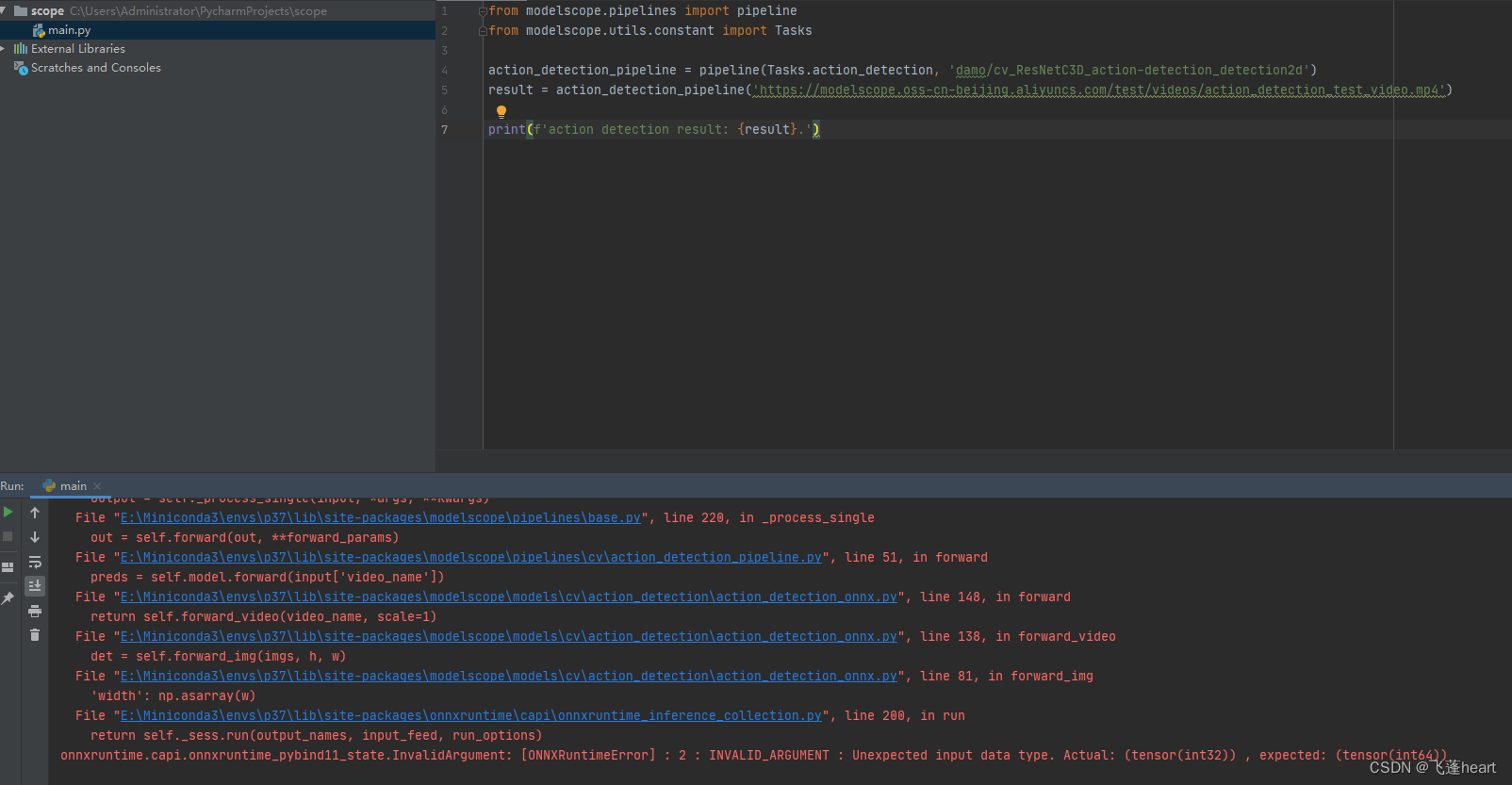Click the Down the stack trace arrow

(x=35, y=537)
